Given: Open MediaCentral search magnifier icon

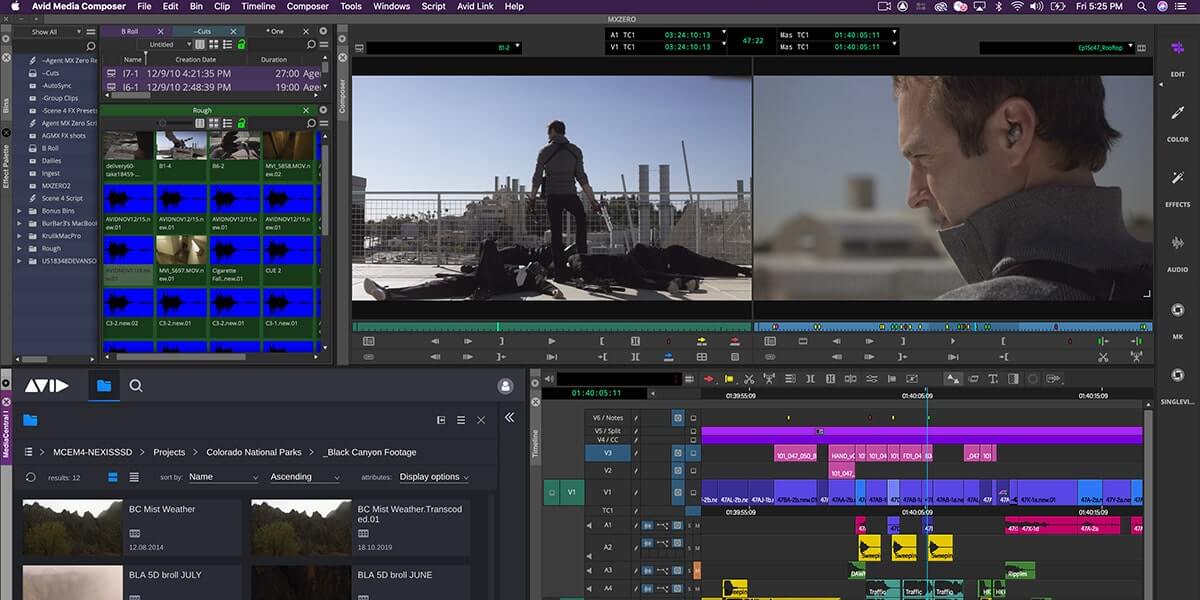Looking at the screenshot, I should [136, 385].
